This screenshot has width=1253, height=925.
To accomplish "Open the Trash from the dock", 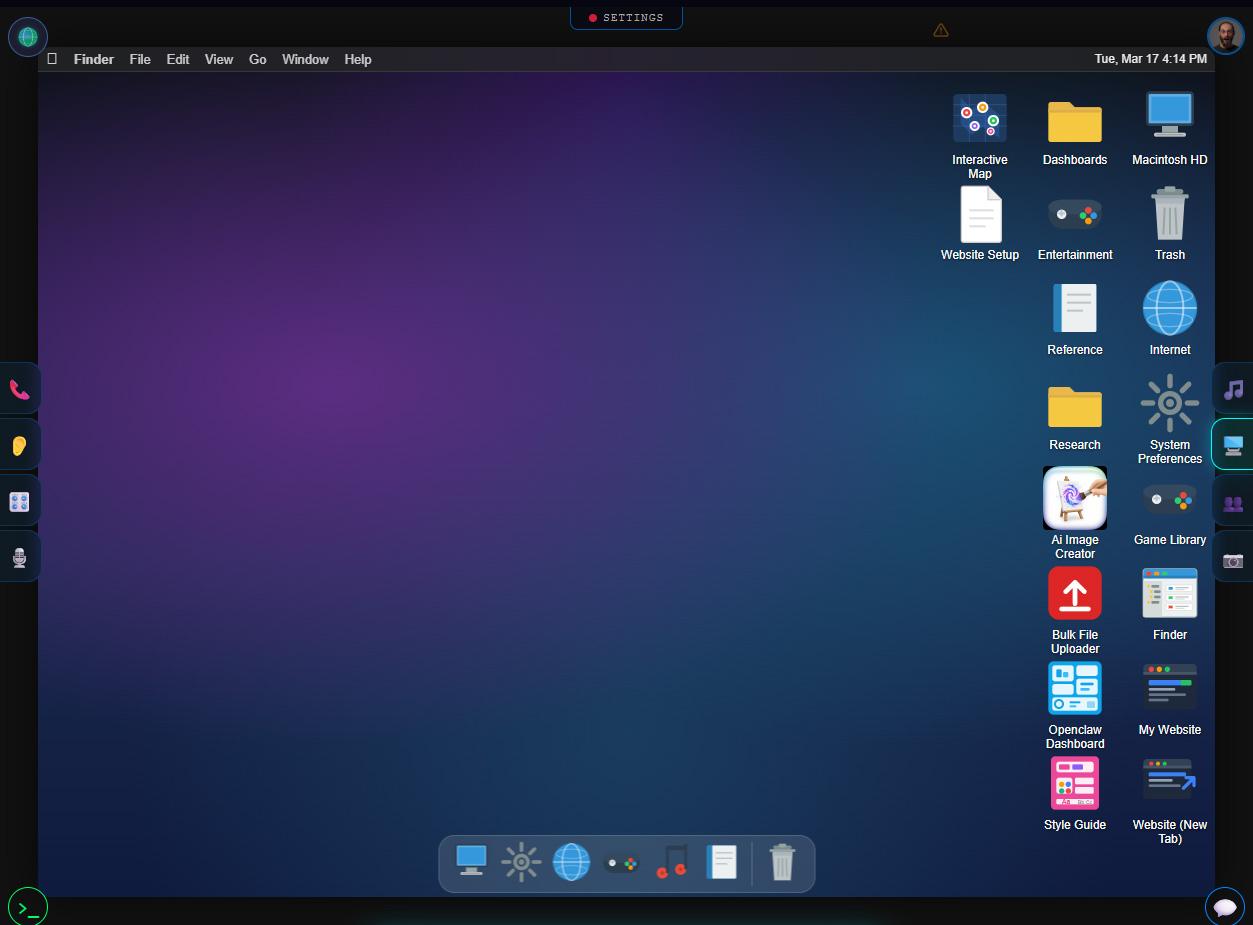I will point(781,862).
